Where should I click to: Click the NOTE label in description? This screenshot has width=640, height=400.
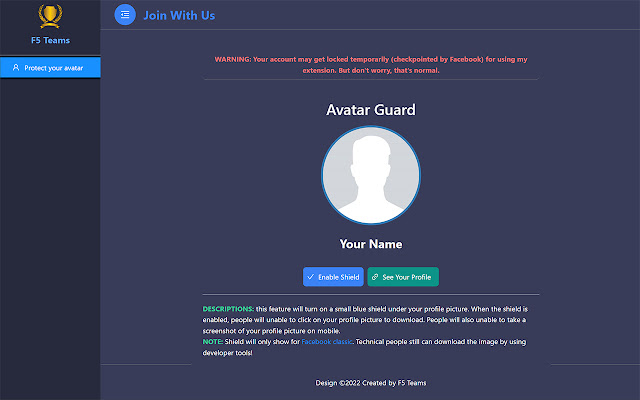212,342
